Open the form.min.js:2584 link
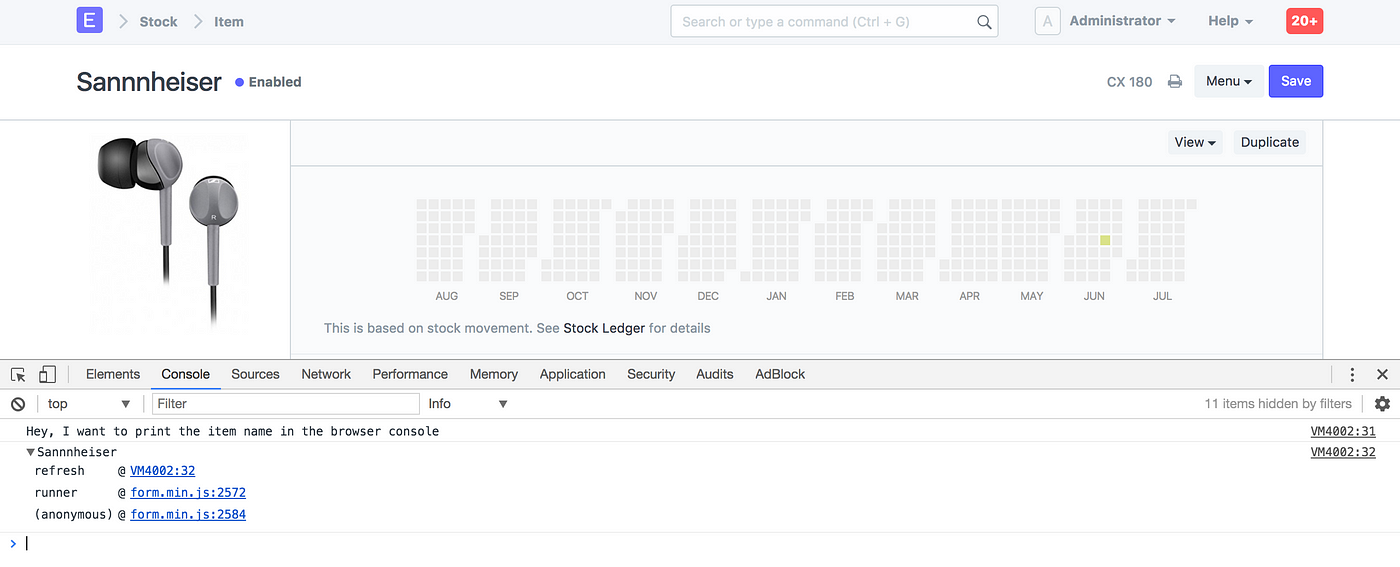The image size is (1400, 567). point(188,515)
